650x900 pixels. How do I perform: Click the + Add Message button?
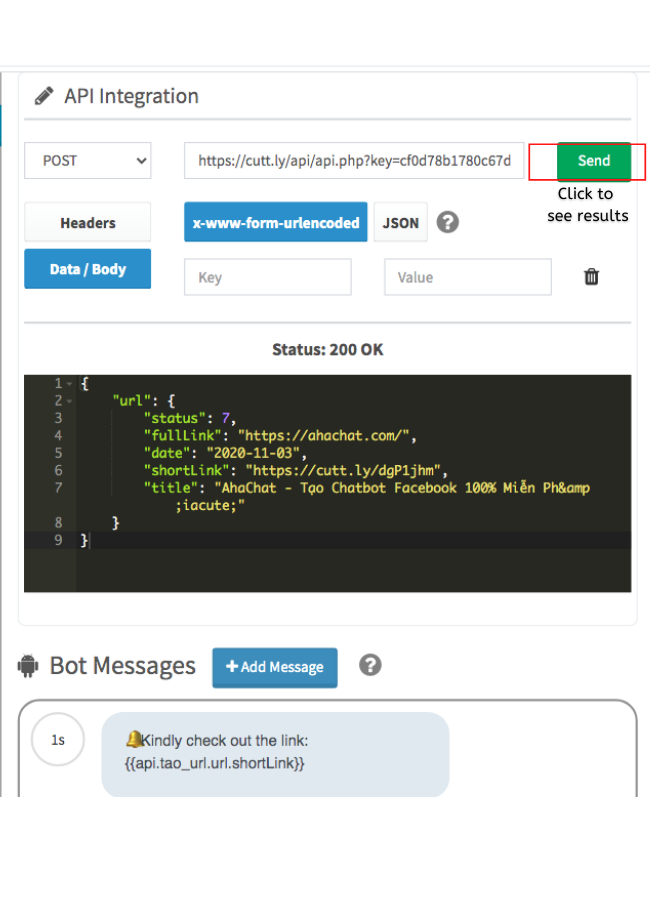(x=275, y=668)
